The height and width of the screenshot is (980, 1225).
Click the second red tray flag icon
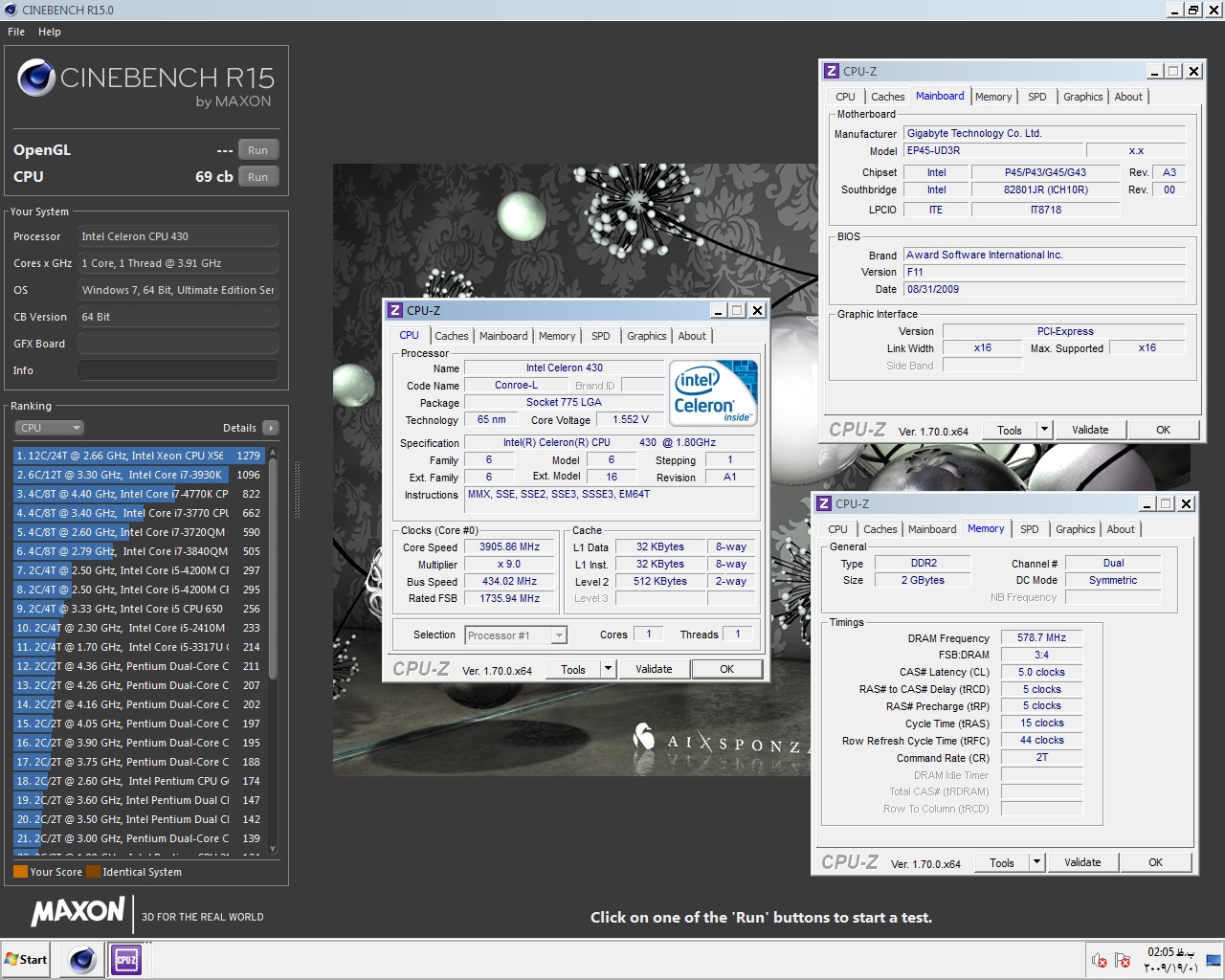(1123, 960)
